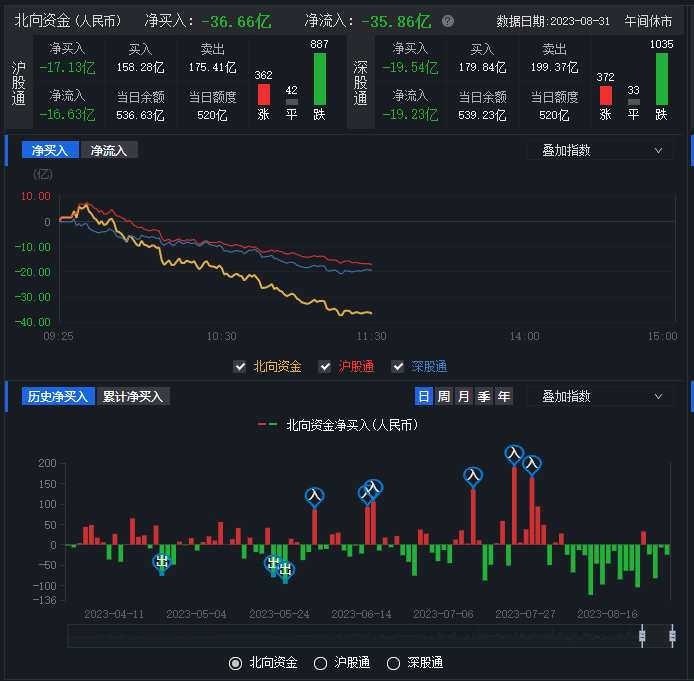Click the 入 marker near 2023-05-24
The width and height of the screenshot is (694, 681).
pyautogui.click(x=315, y=494)
